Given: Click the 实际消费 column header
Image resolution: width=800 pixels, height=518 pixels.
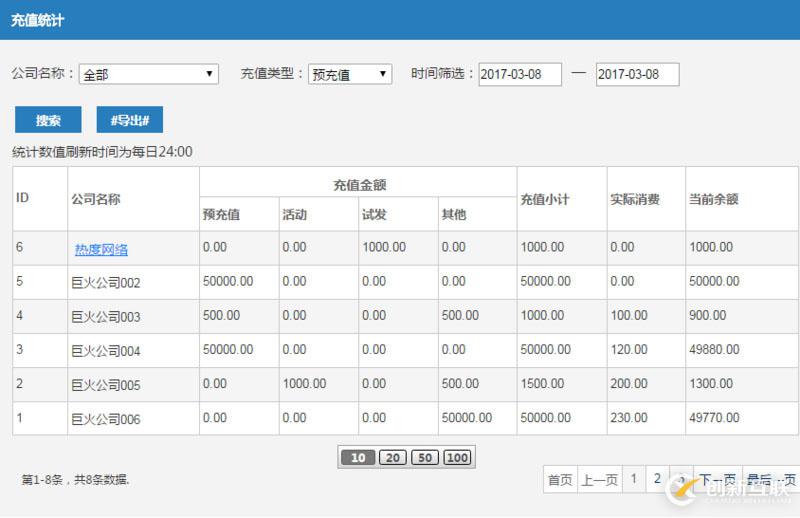Looking at the screenshot, I should 635,199.
